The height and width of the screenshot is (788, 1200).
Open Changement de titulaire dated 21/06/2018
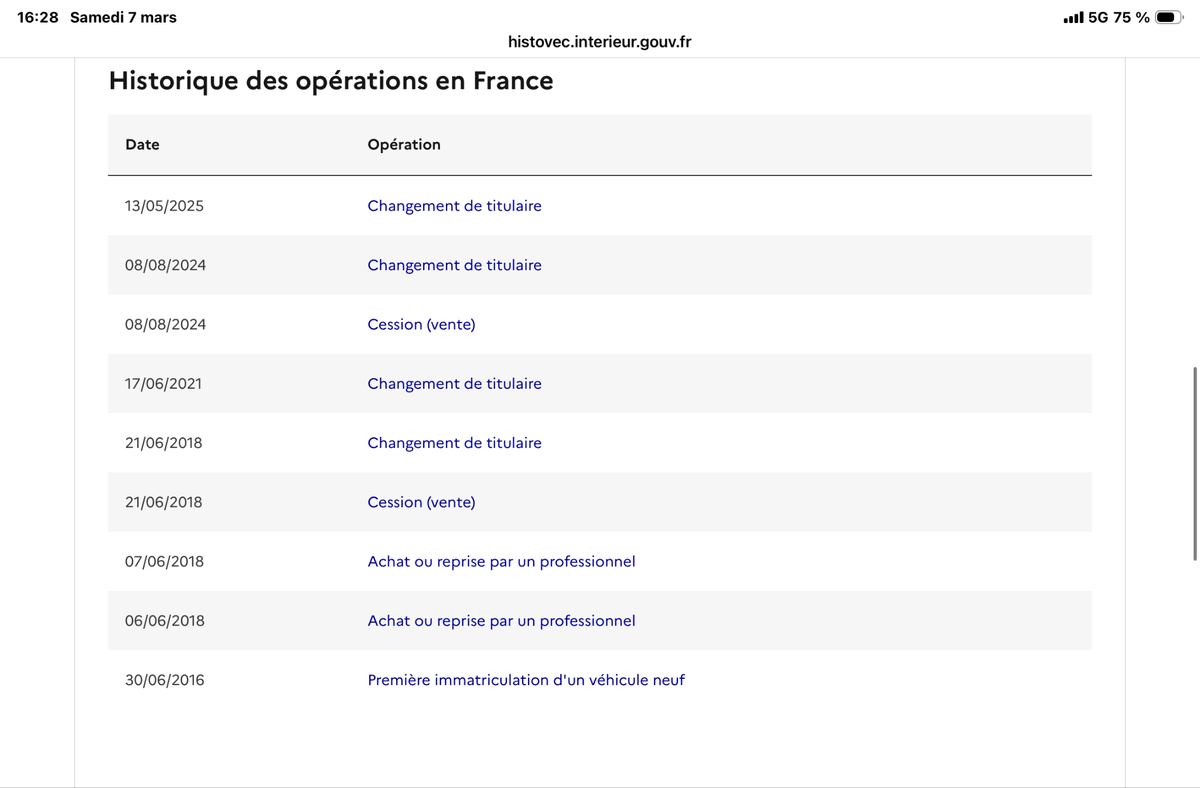click(454, 443)
